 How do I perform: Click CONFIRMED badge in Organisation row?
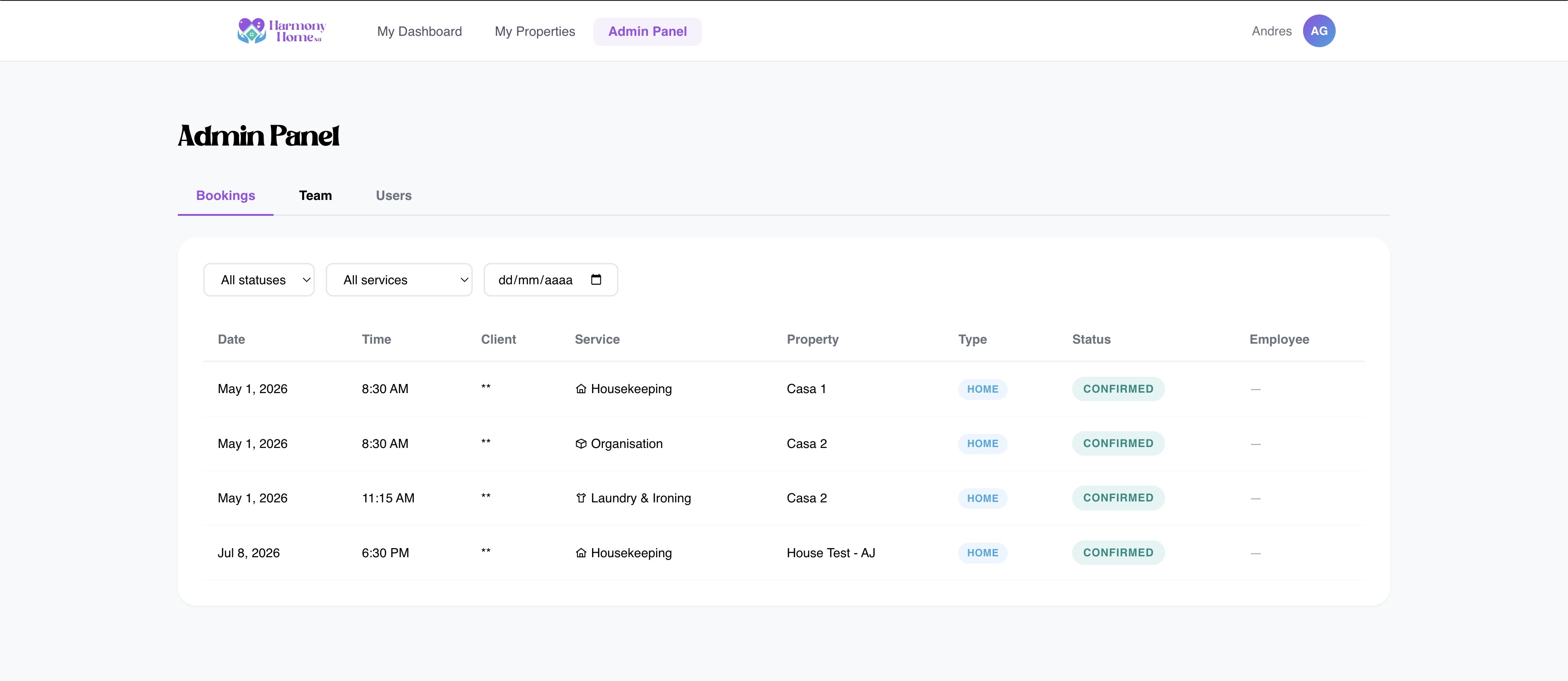pyautogui.click(x=1117, y=444)
